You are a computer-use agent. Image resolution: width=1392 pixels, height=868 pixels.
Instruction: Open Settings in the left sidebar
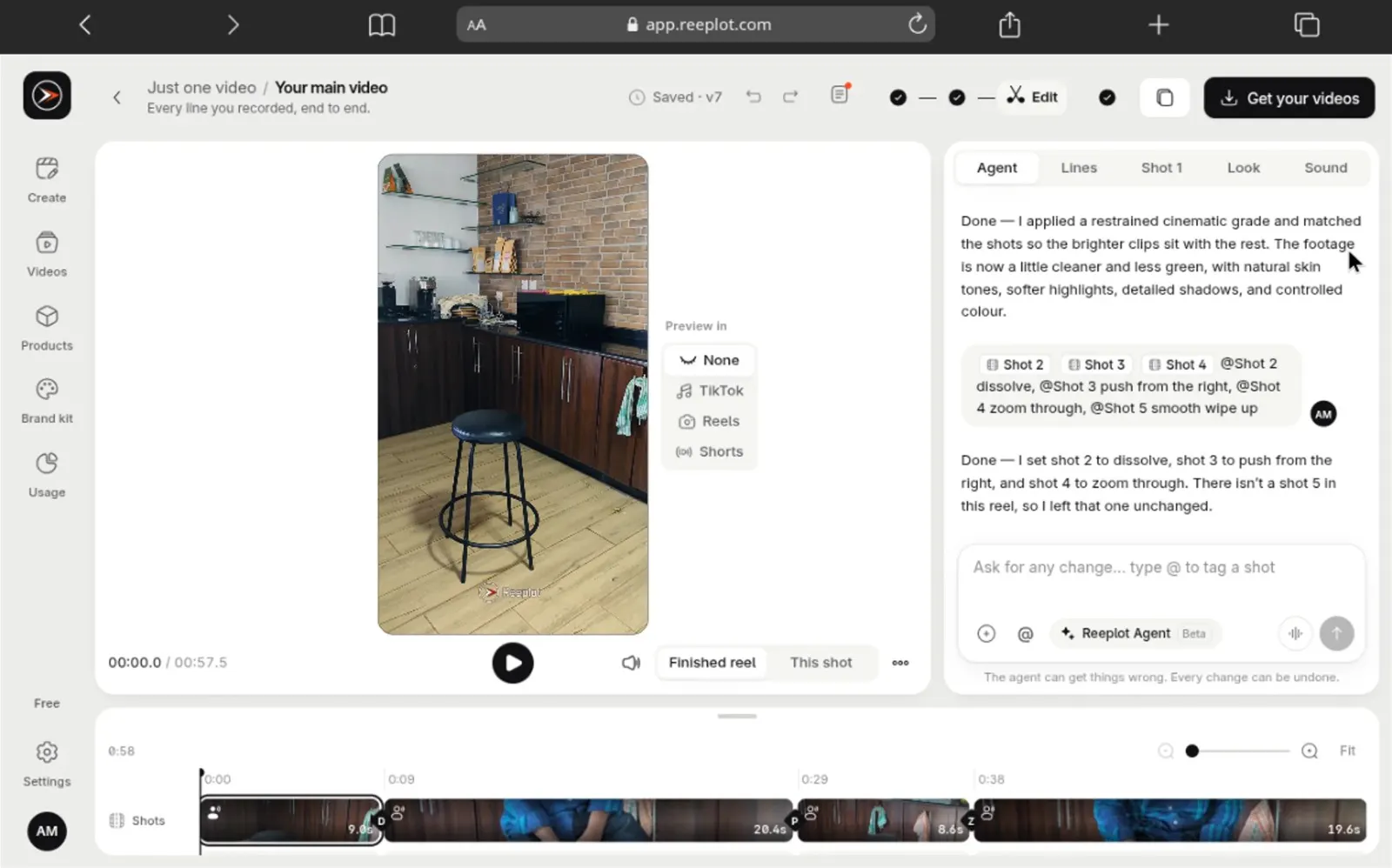tap(47, 764)
